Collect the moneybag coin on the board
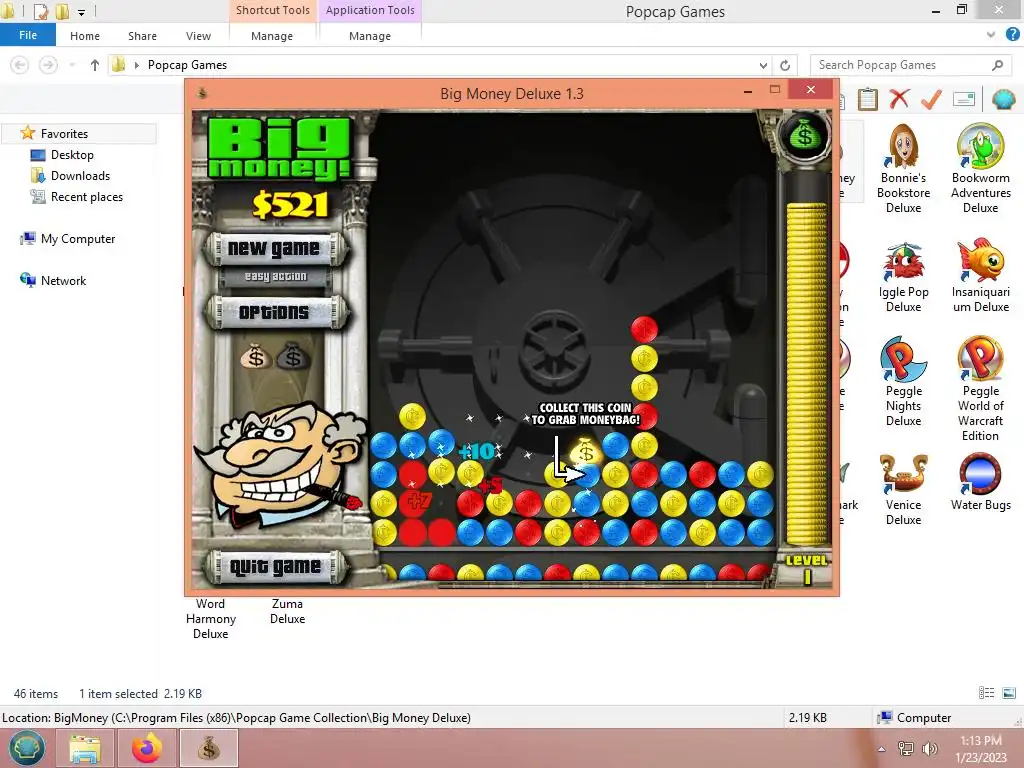 (586, 475)
